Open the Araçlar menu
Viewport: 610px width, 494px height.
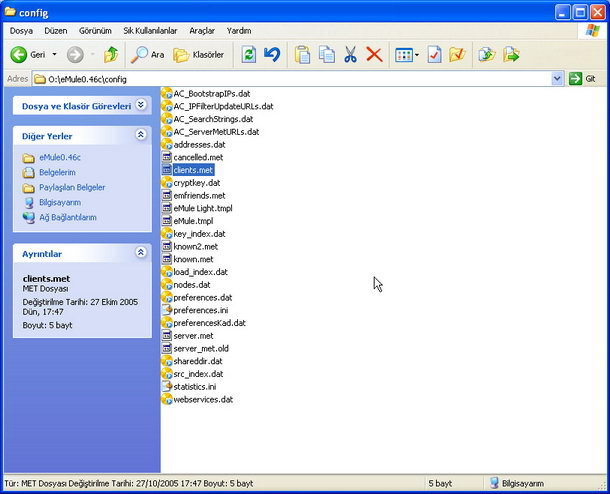point(202,31)
